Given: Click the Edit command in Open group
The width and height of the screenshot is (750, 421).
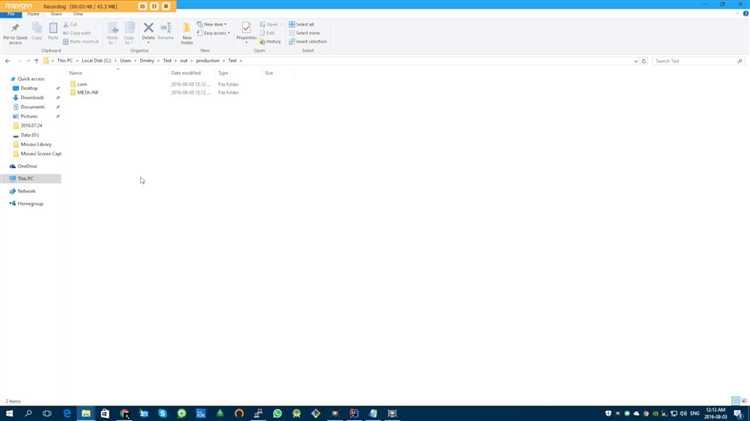Looking at the screenshot, I should [267, 33].
